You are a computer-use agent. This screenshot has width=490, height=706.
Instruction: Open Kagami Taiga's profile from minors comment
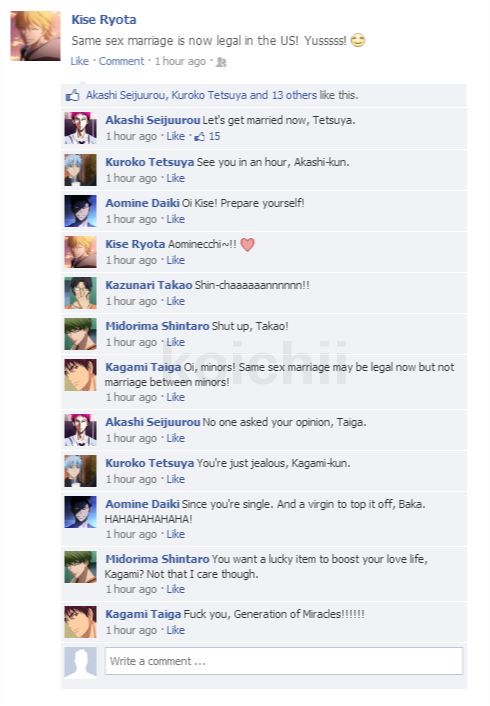pos(143,367)
